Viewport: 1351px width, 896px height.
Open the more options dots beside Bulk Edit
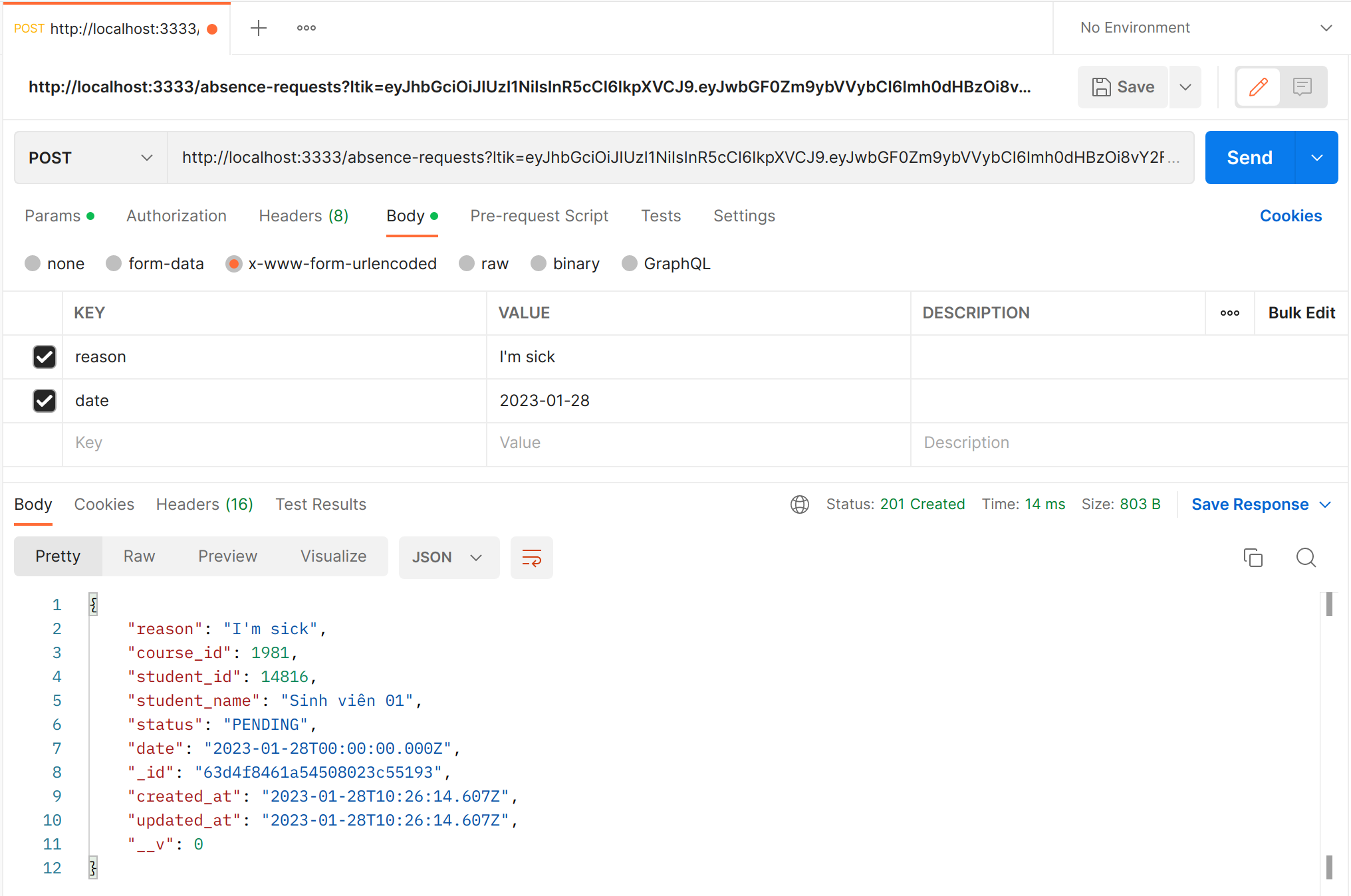tap(1229, 312)
